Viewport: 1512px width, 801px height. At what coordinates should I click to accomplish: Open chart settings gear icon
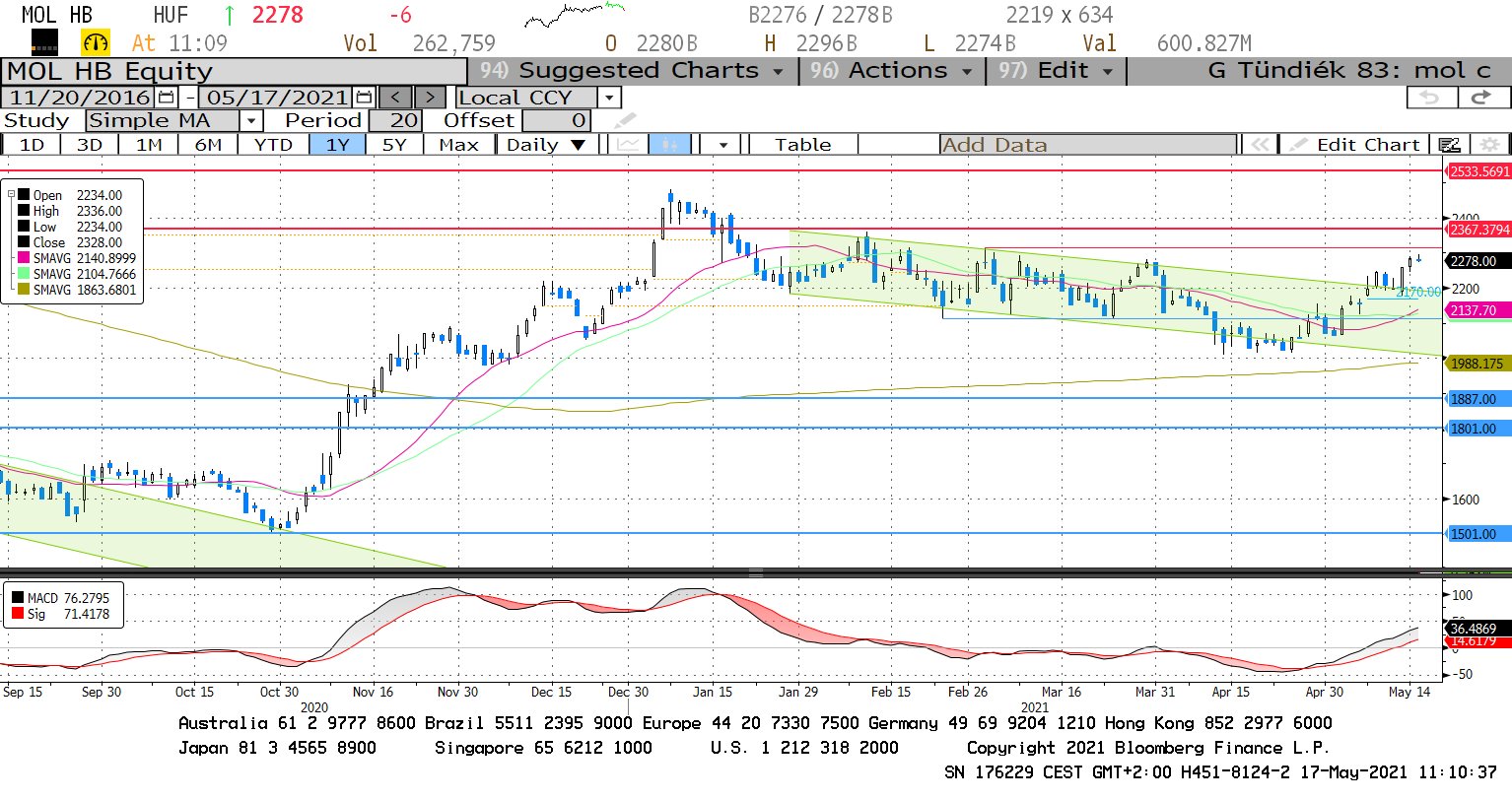(x=1490, y=145)
